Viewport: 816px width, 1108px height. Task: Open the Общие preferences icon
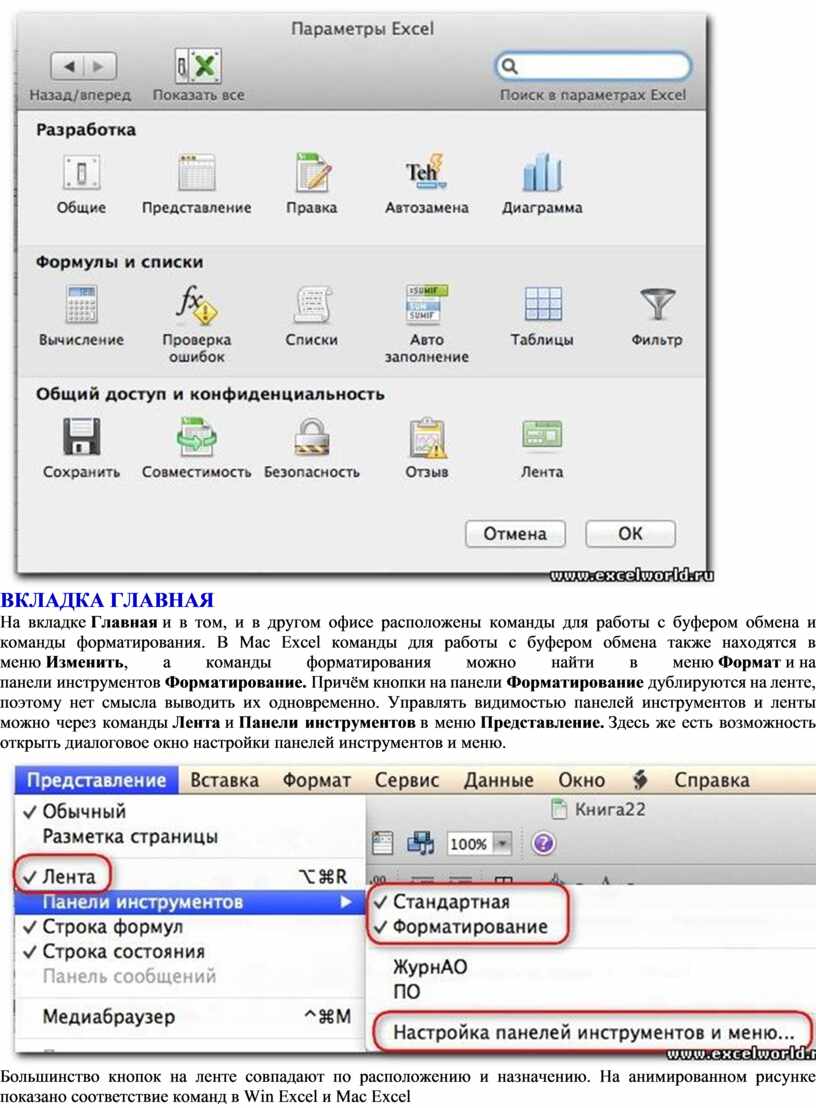[81, 174]
